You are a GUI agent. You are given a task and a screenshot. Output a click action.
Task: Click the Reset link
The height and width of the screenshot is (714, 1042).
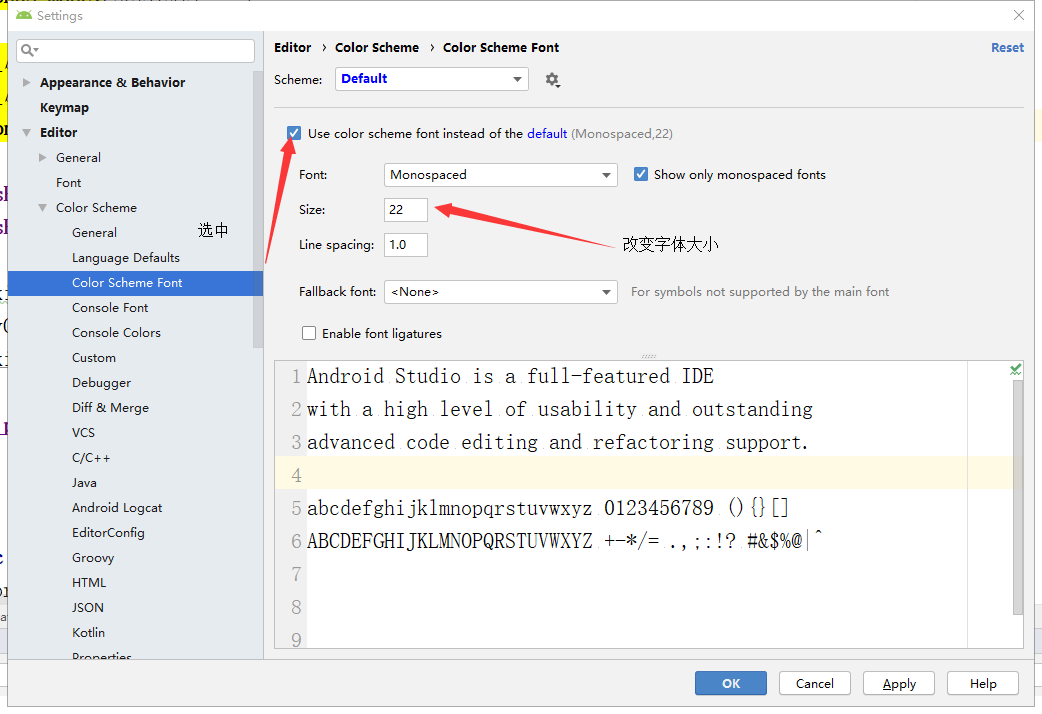pyautogui.click(x=1007, y=48)
